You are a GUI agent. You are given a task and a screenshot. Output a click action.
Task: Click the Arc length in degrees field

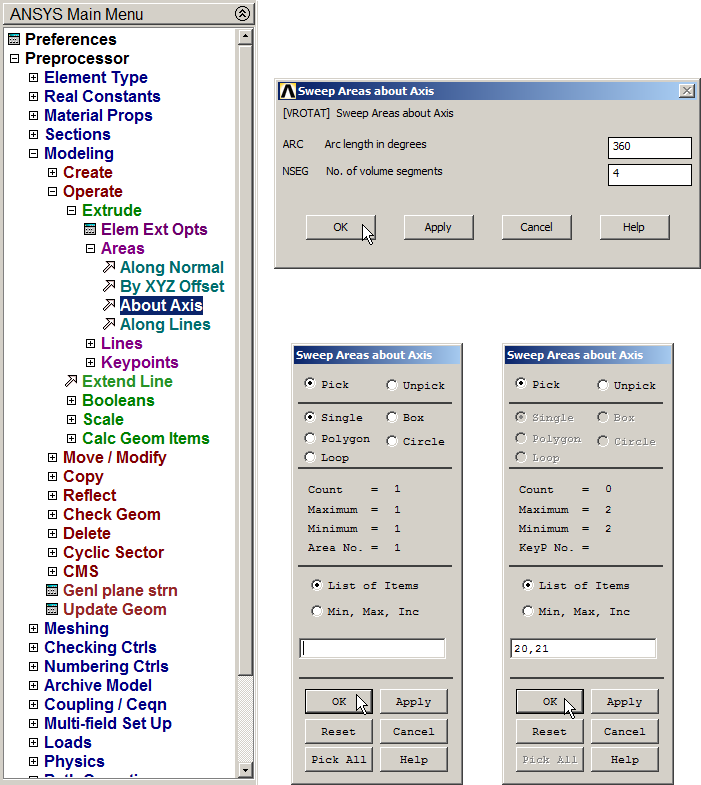(649, 147)
